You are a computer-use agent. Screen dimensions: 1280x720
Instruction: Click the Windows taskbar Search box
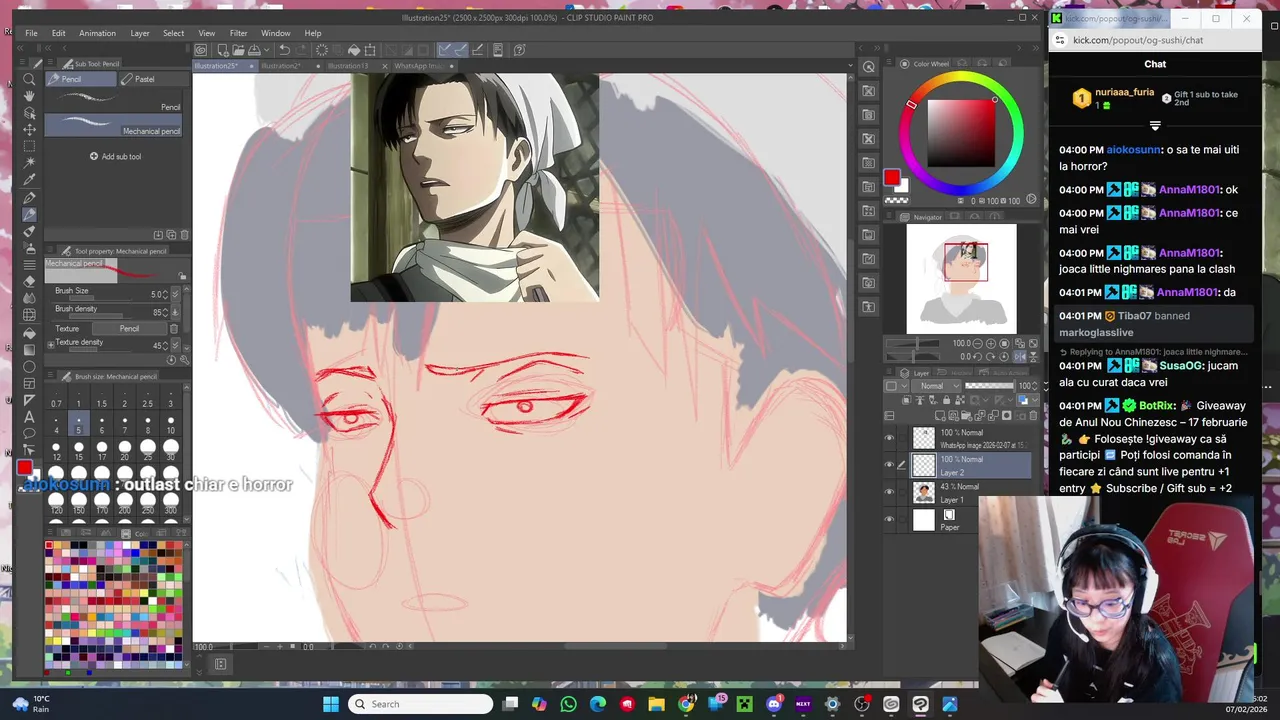[421, 704]
